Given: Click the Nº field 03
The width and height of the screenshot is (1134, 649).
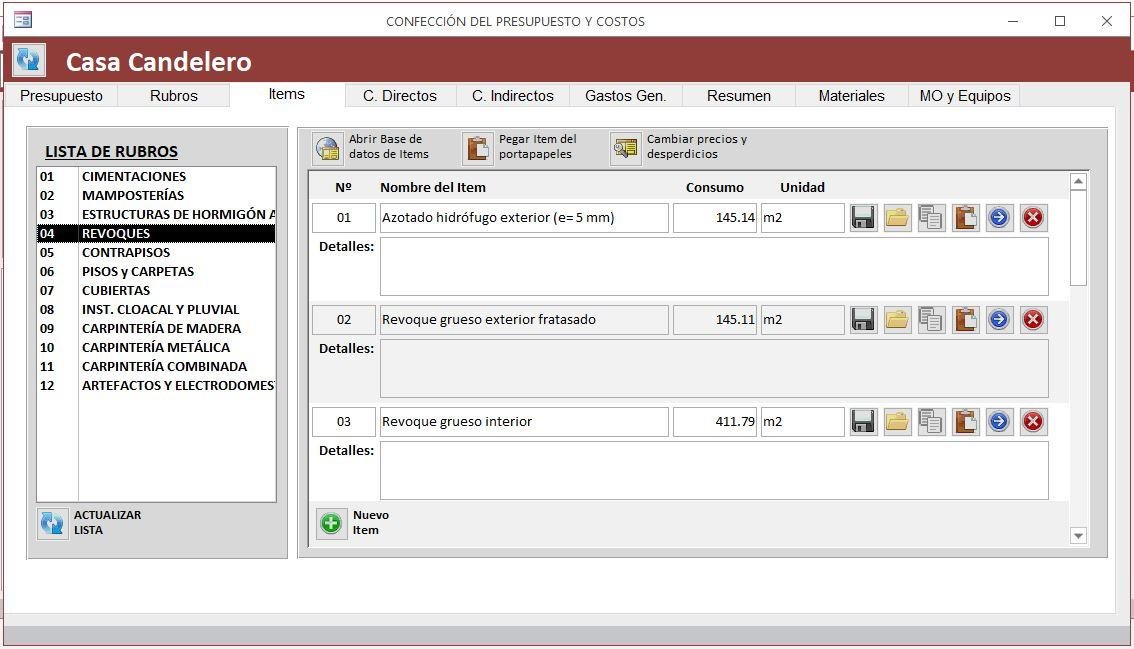Looking at the screenshot, I should [x=344, y=422].
